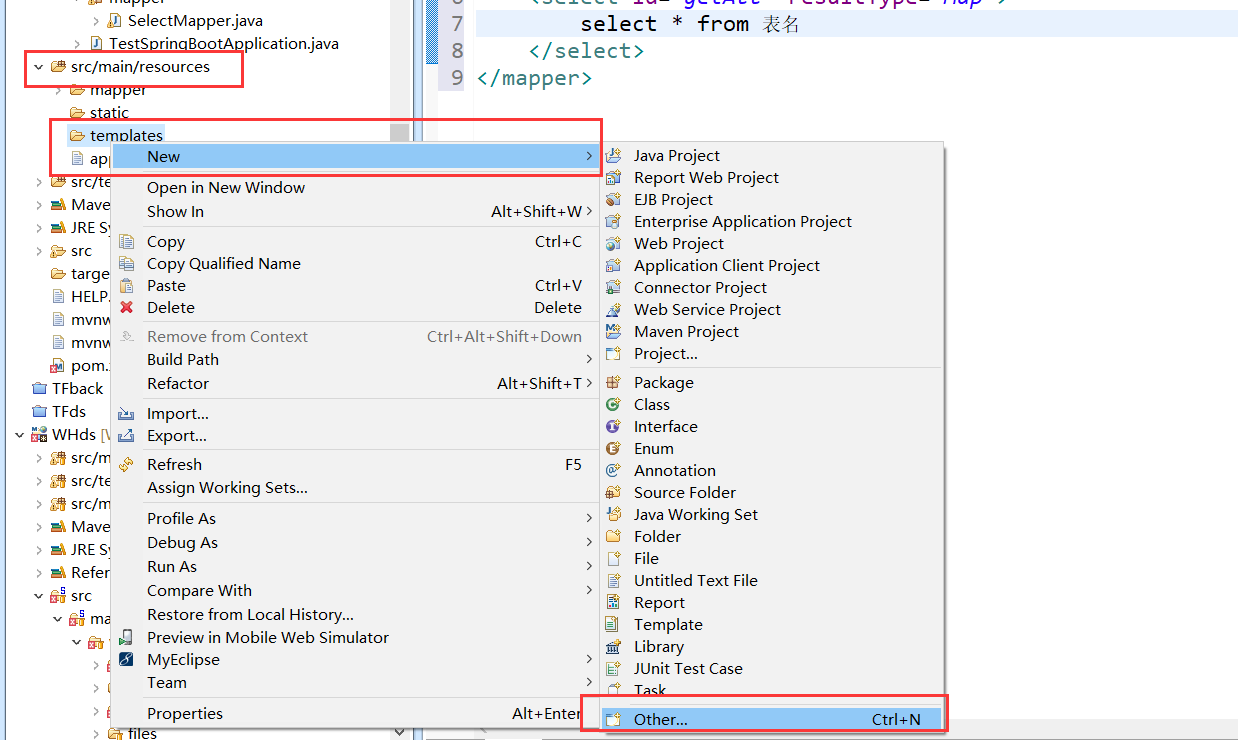Click the Package icon in New submenu
This screenshot has height=740, width=1238.
[614, 382]
